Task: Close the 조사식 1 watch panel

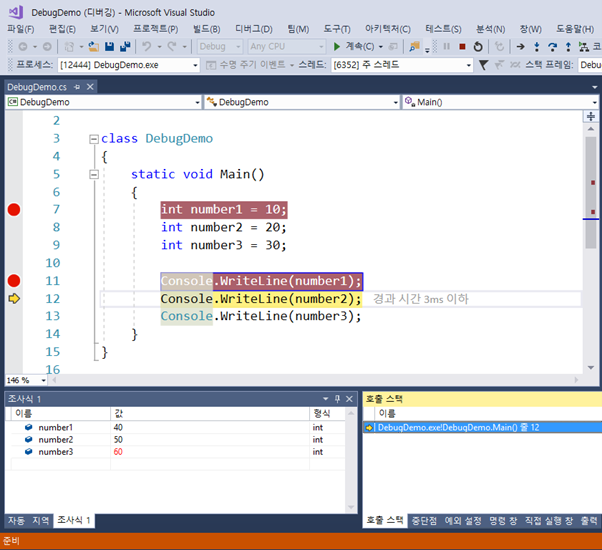Action: 350,398
